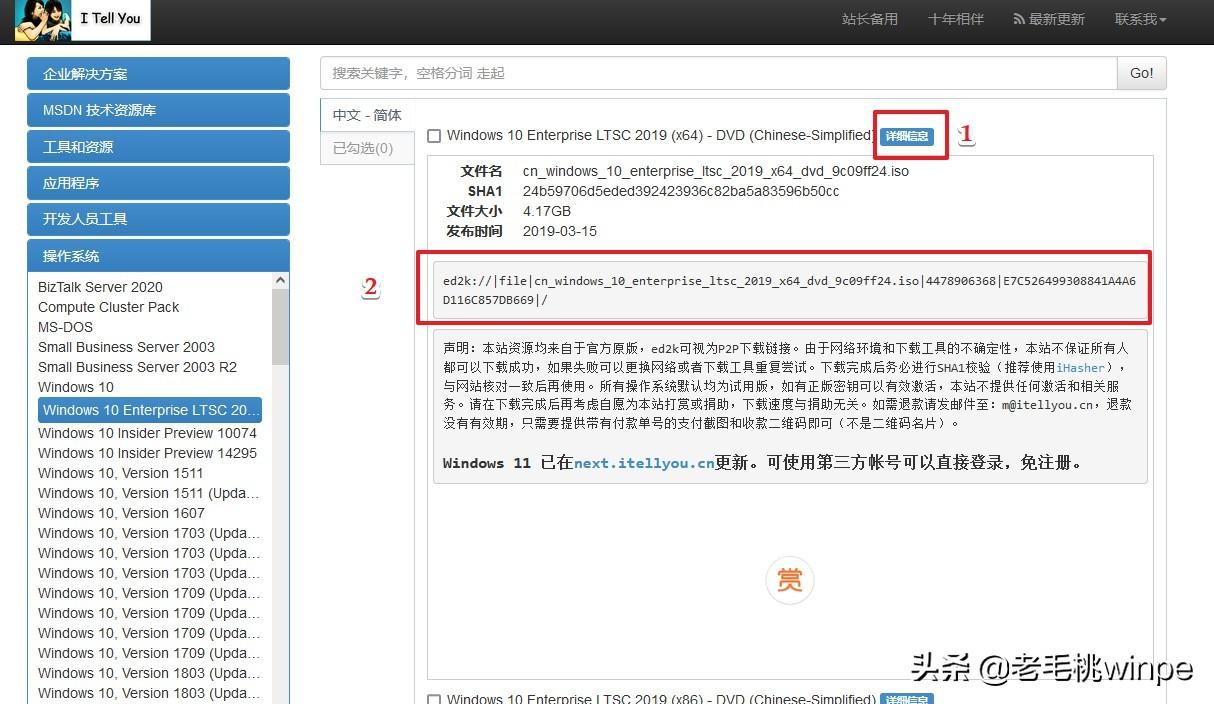Click the 2019-03-15 release date value

pyautogui.click(x=560, y=231)
